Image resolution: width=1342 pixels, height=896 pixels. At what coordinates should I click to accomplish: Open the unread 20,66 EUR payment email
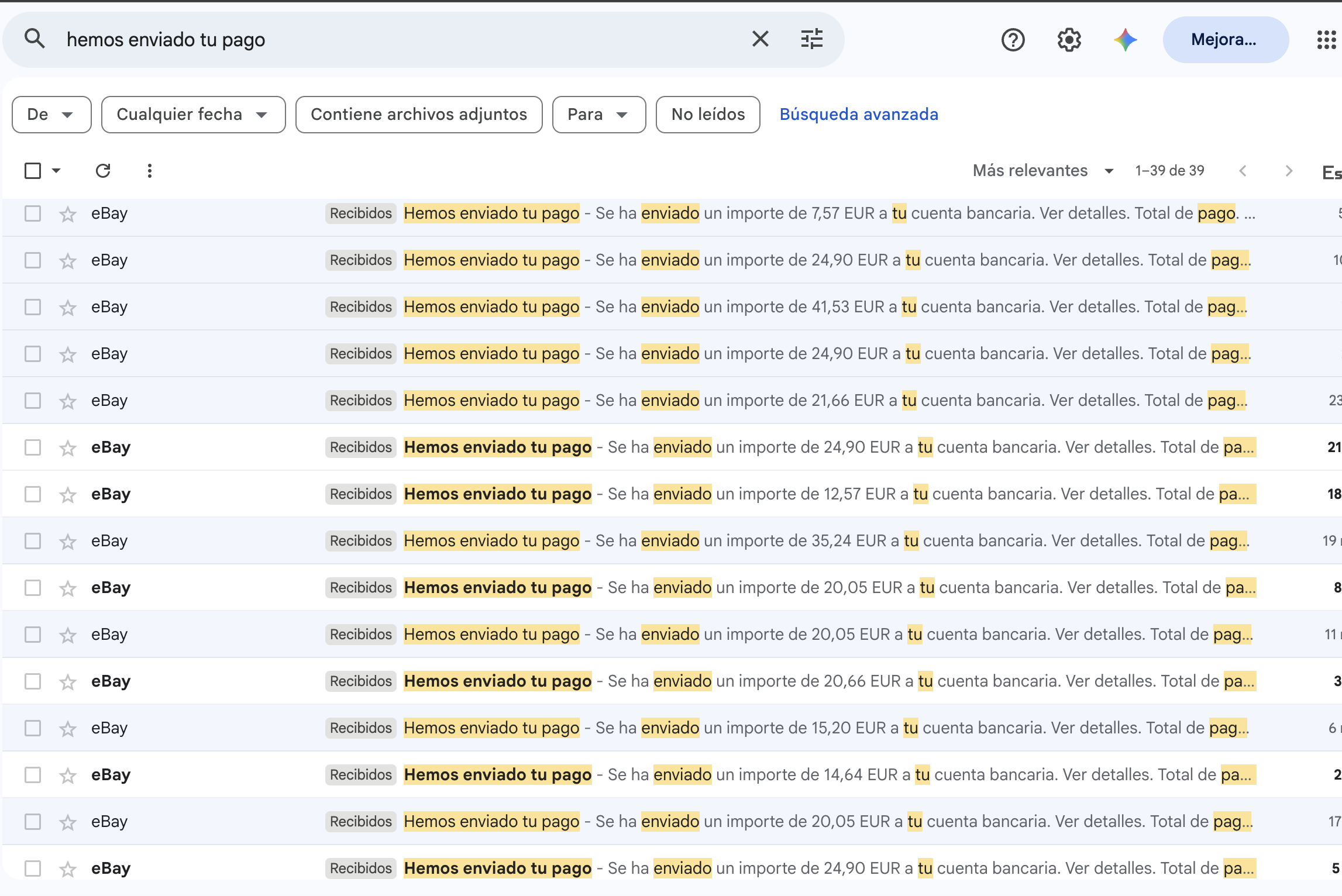click(672, 681)
